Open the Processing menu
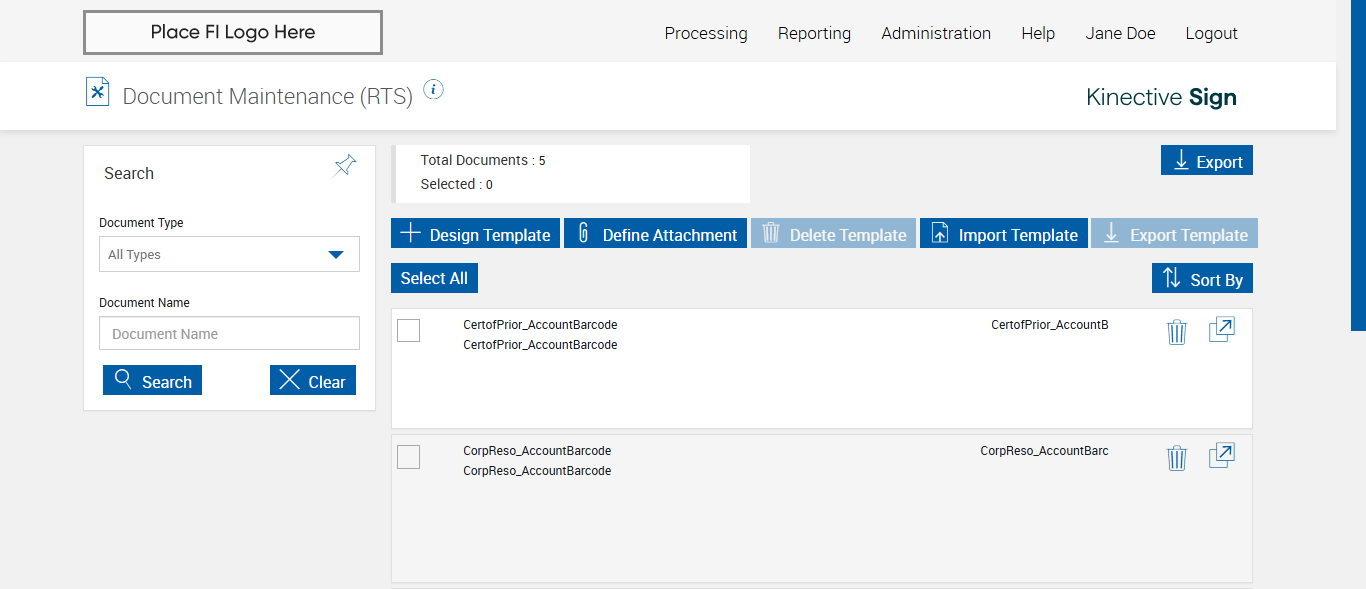Viewport: 1366px width, 589px height. 706,33
